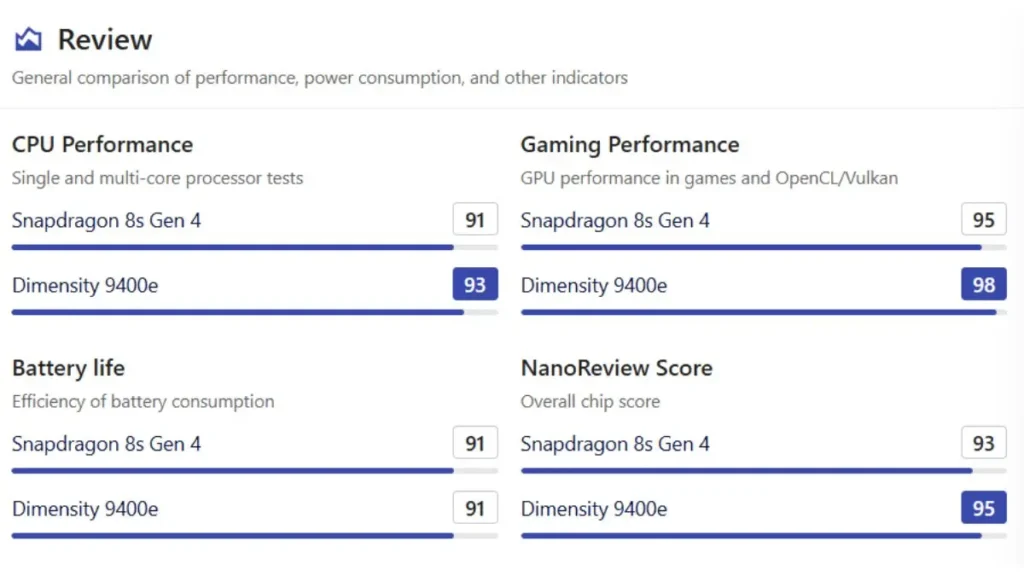1024x576 pixels.
Task: Click Dimensity CPU Performance progress bar
Action: tap(240, 312)
